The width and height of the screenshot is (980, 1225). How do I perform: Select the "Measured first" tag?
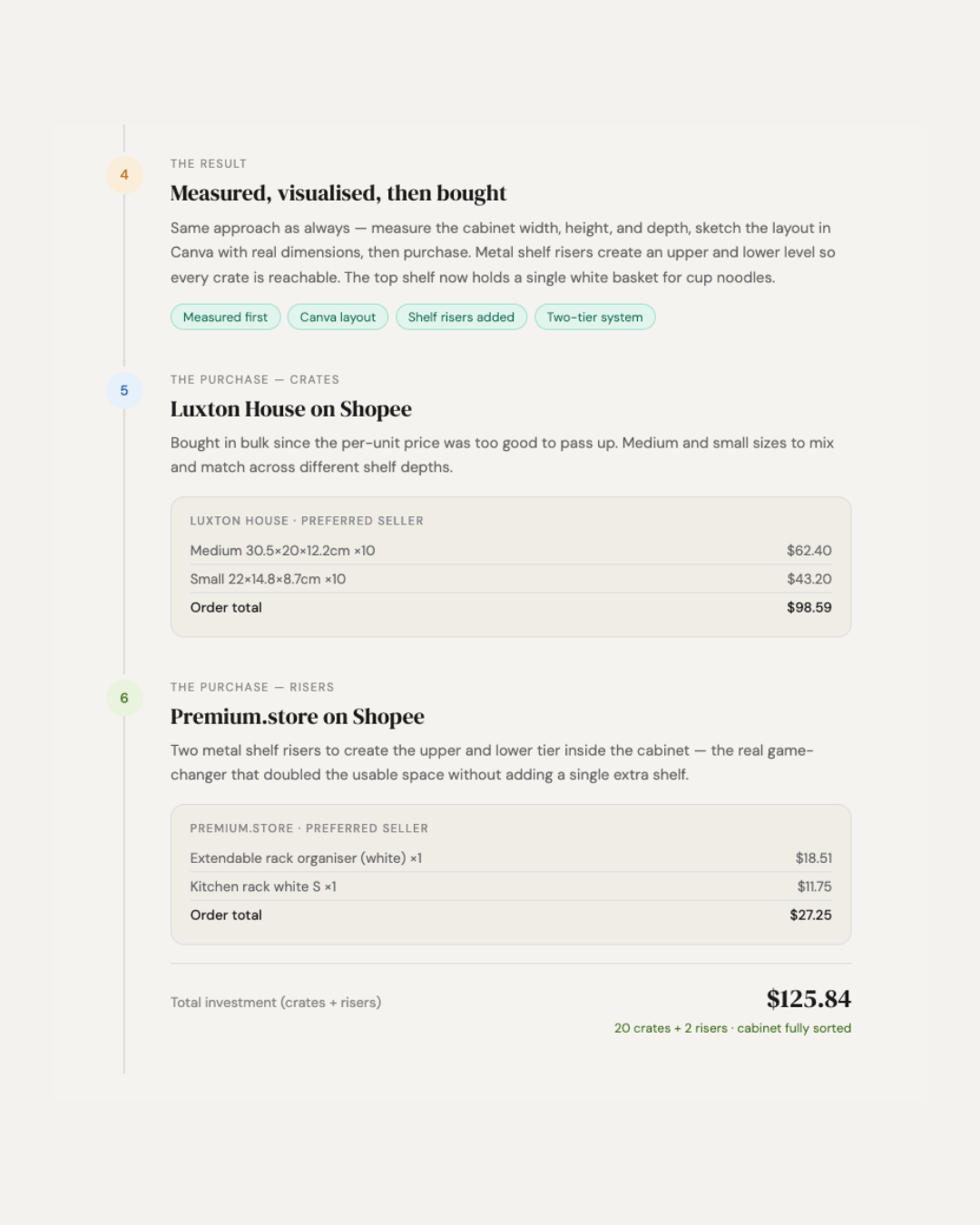(225, 317)
